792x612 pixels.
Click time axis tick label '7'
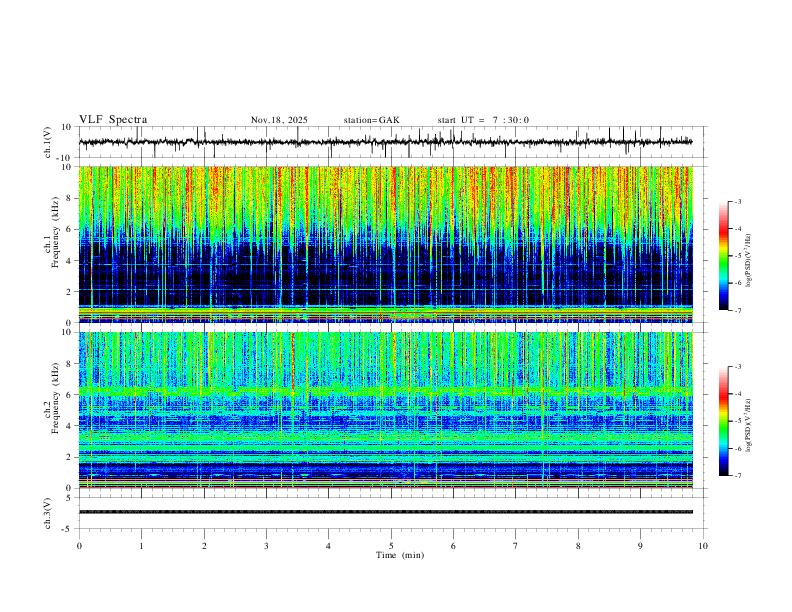516,546
